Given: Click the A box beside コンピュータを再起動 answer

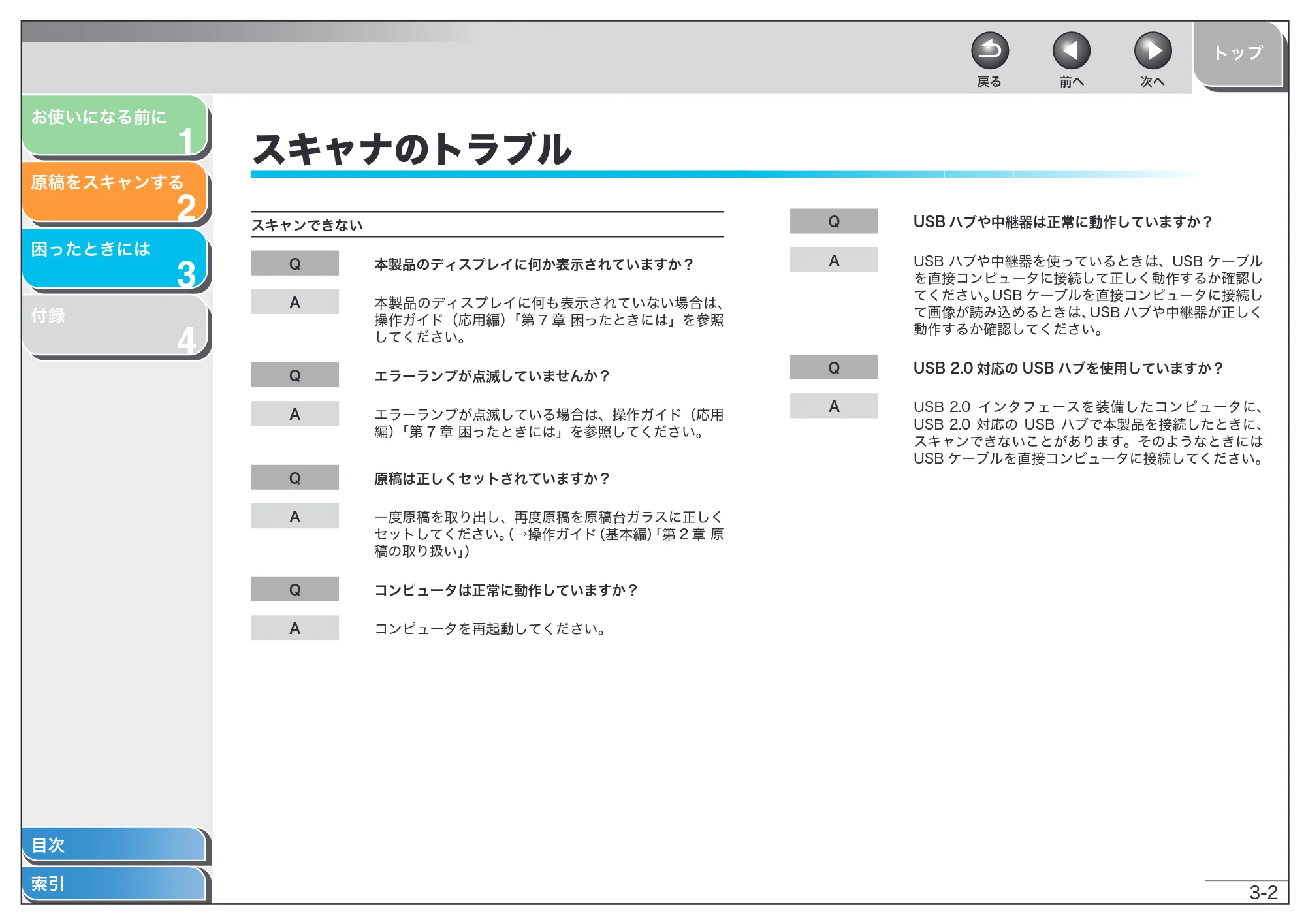Looking at the screenshot, I should click(295, 628).
